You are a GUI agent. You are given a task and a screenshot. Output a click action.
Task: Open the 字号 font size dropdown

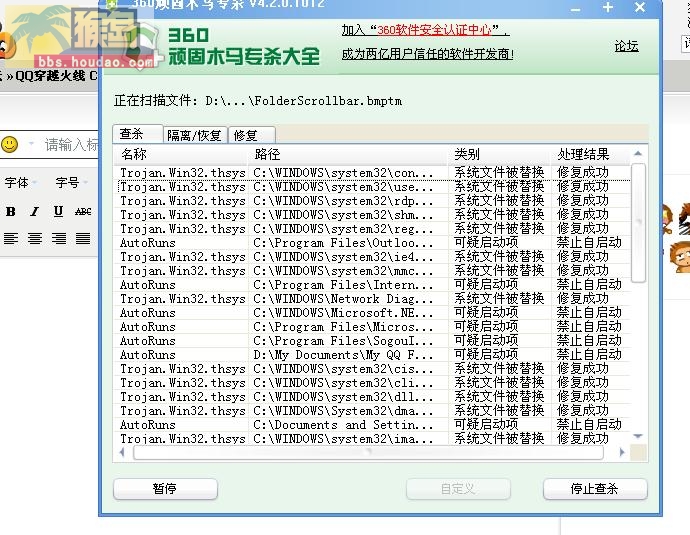(71, 182)
